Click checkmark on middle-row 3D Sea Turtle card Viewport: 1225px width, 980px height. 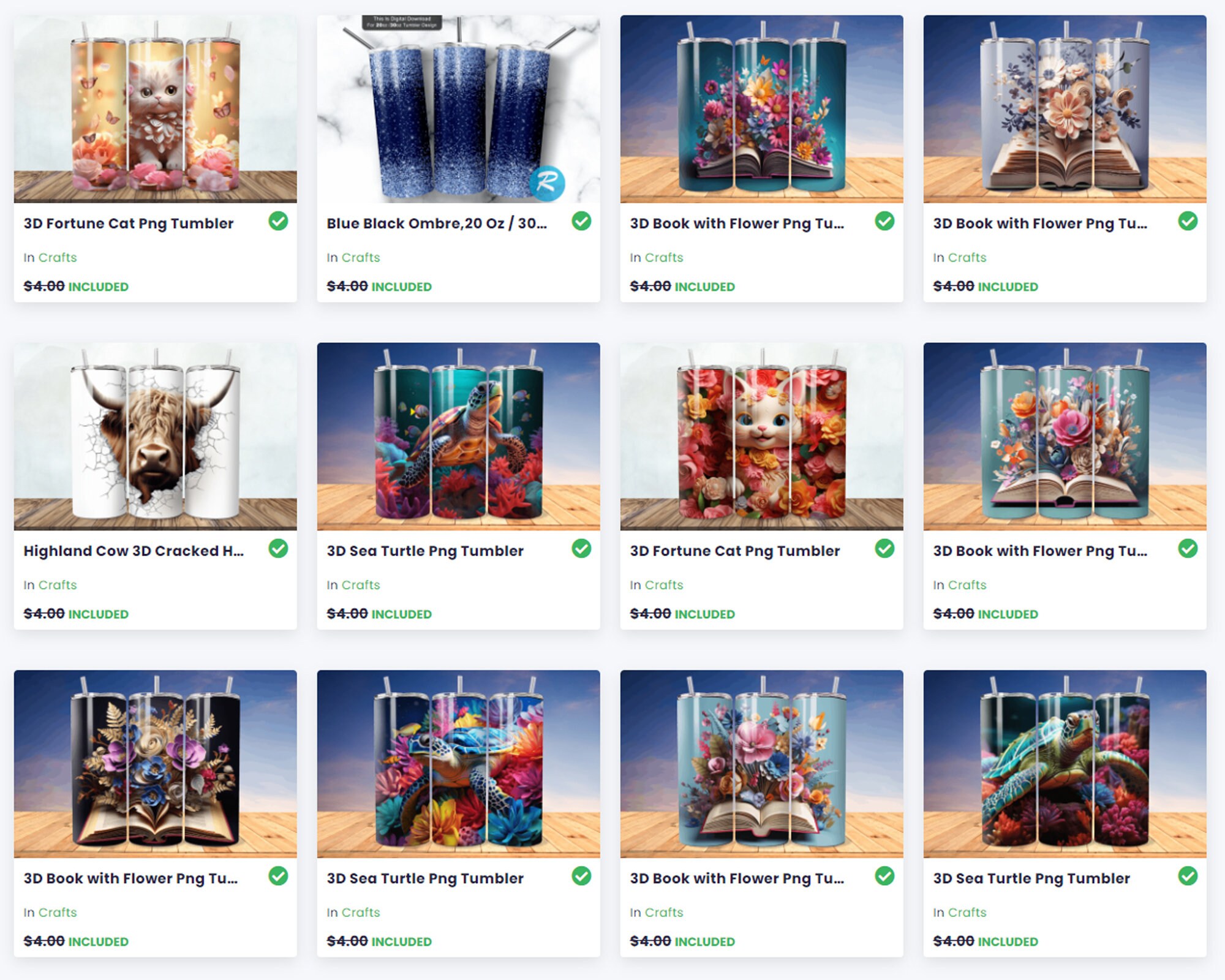click(x=581, y=548)
